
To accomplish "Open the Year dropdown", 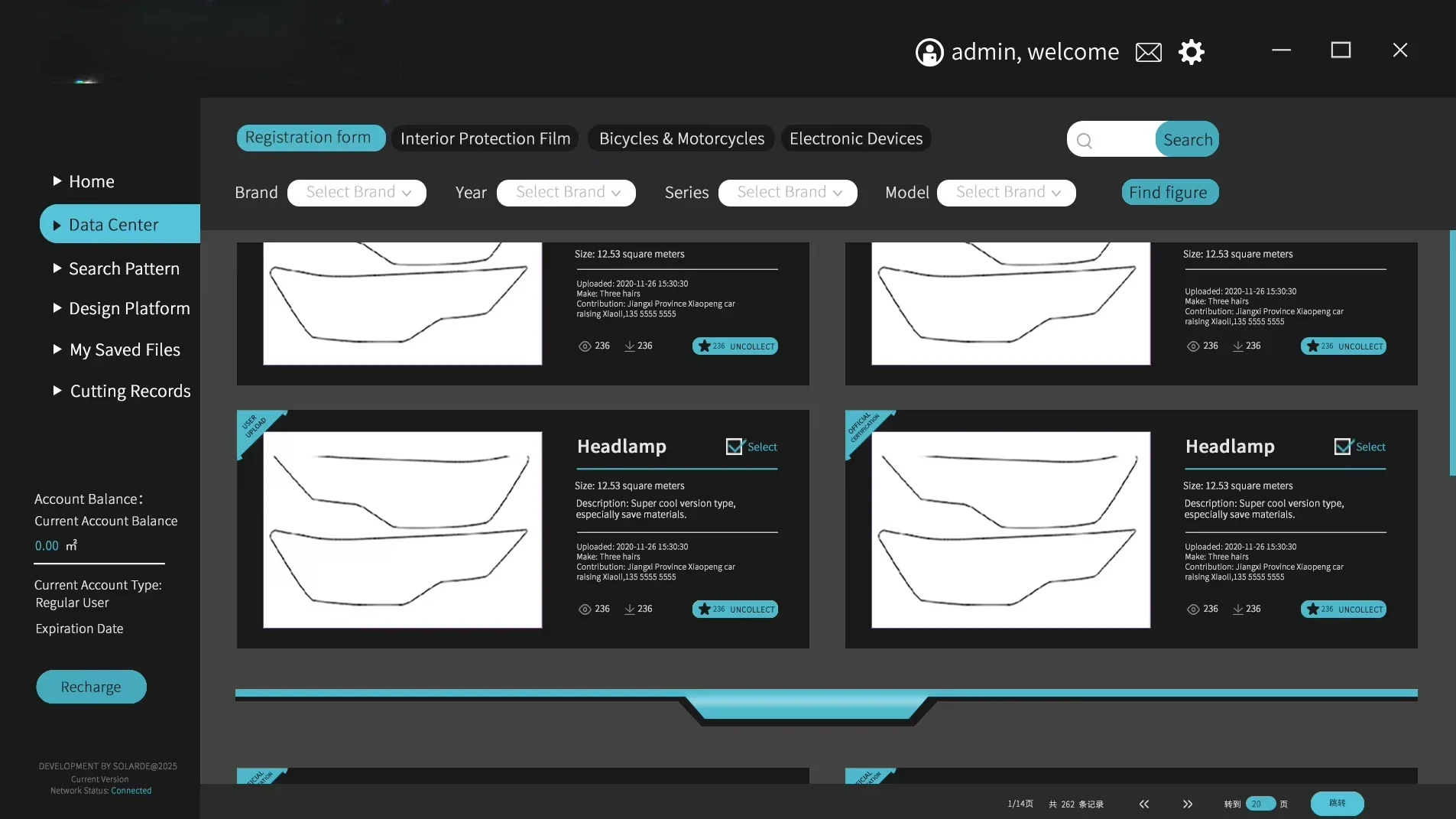I will coord(566,193).
